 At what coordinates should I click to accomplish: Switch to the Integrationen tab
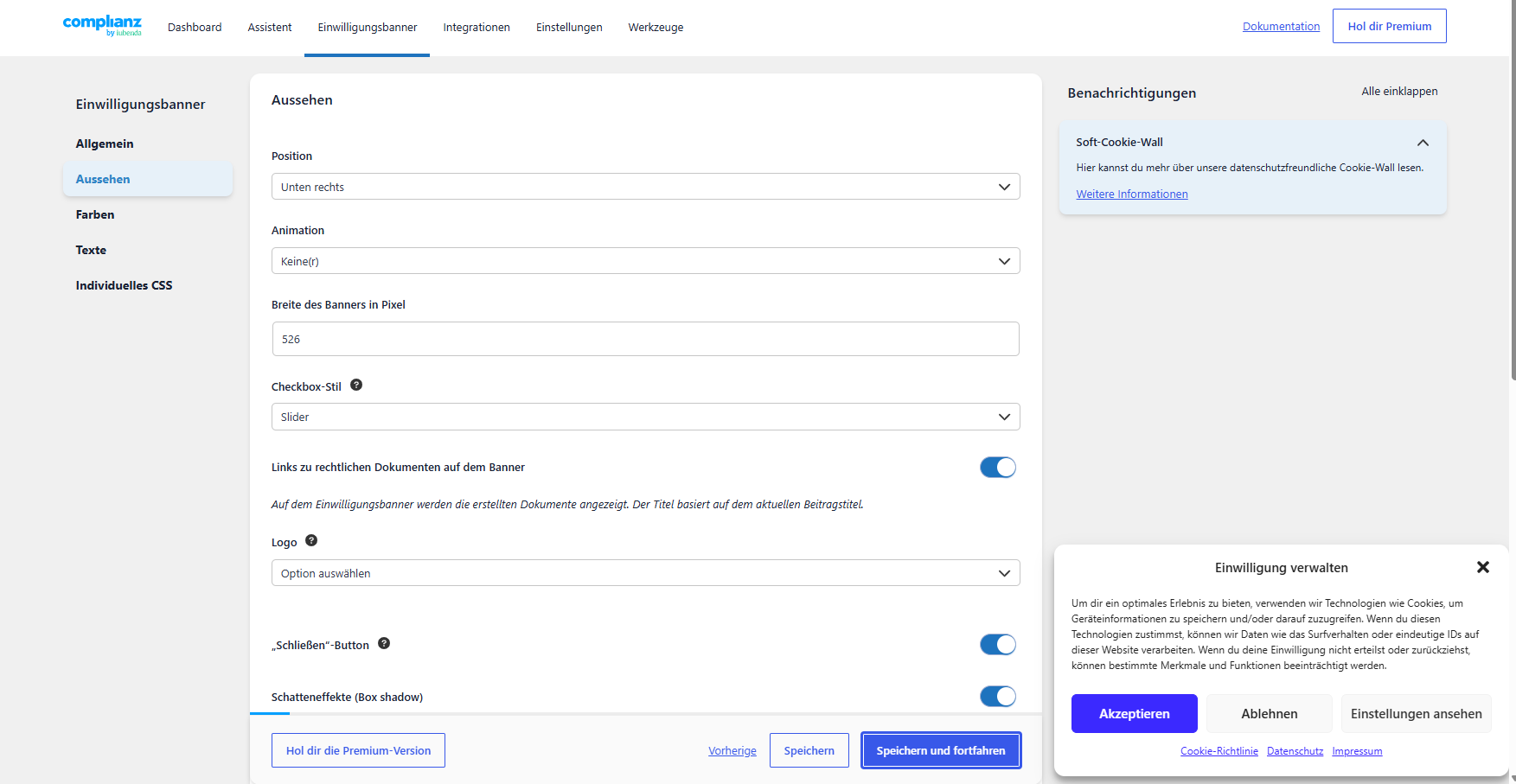477,28
